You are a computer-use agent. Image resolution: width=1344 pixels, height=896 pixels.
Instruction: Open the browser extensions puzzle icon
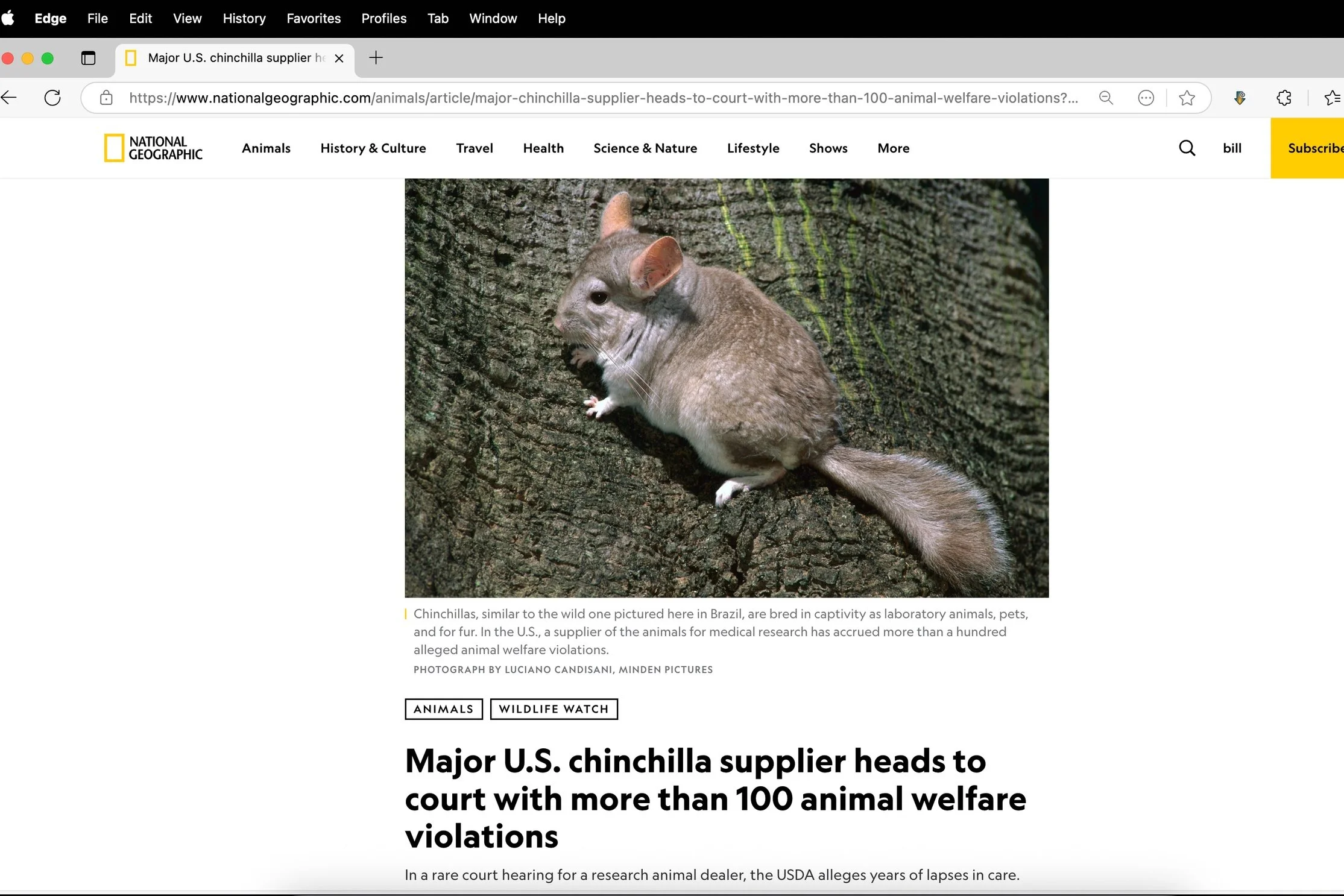click(x=1284, y=98)
